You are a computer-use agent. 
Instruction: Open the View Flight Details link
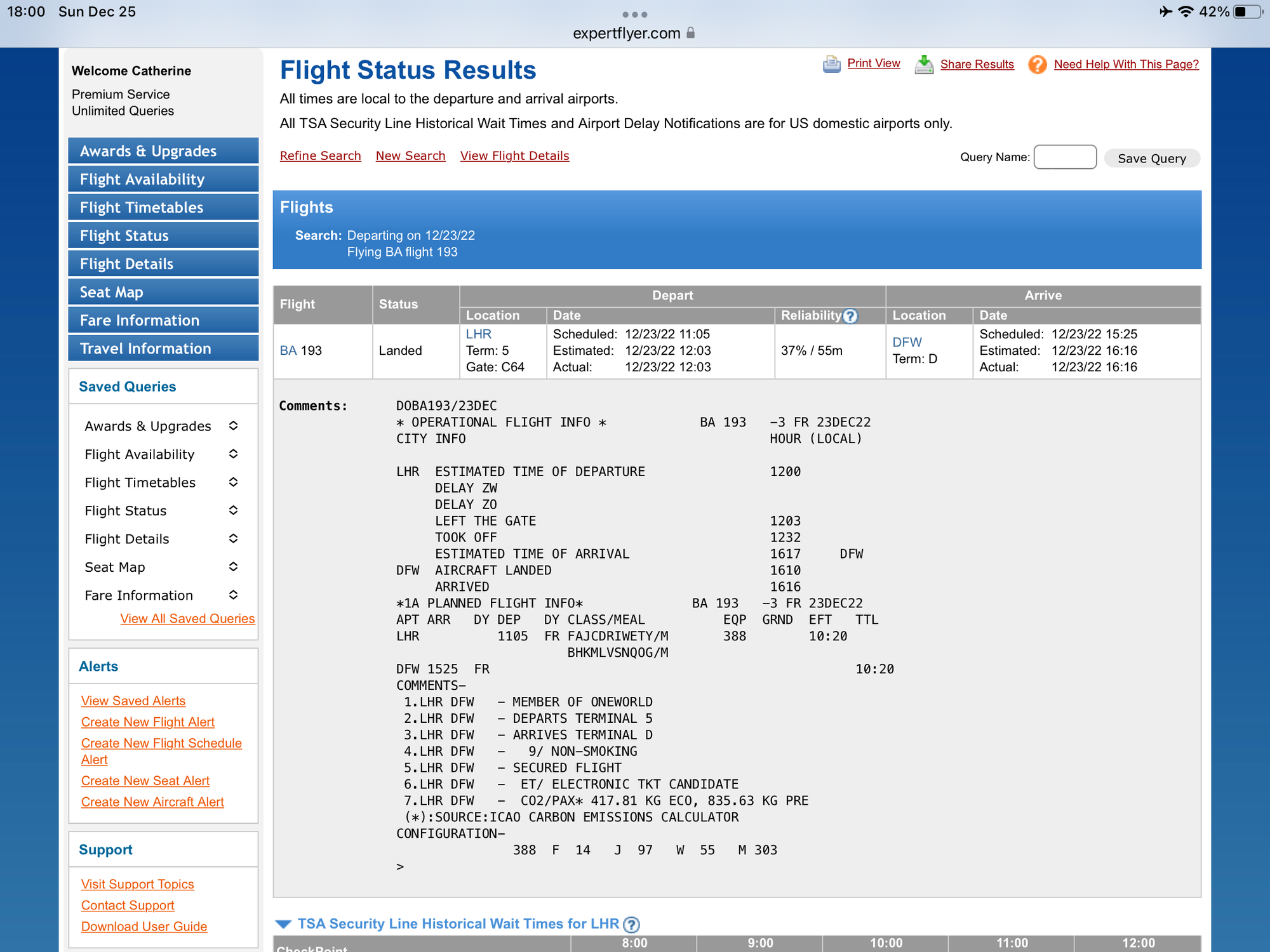click(x=514, y=155)
